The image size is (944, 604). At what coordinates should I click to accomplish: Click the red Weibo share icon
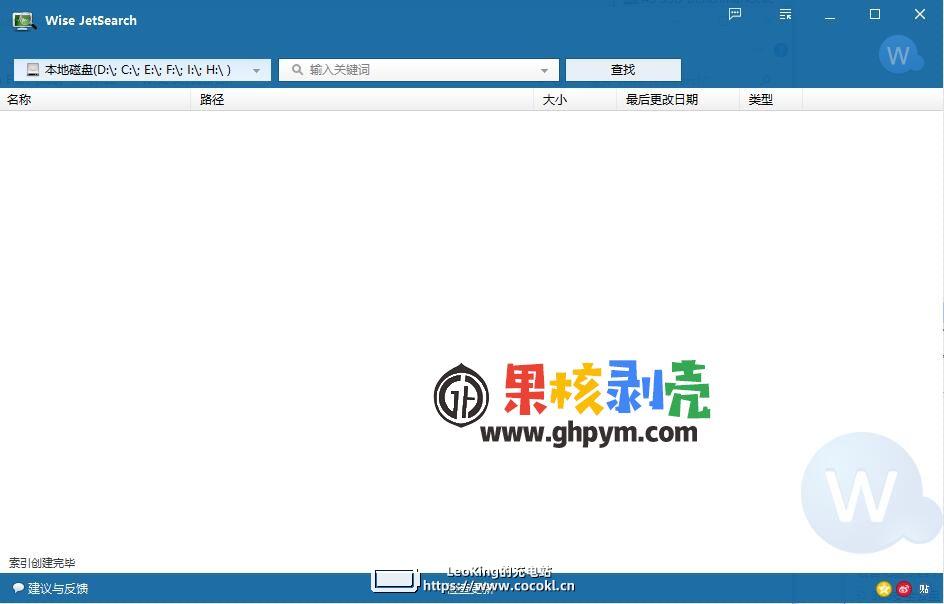click(x=904, y=588)
